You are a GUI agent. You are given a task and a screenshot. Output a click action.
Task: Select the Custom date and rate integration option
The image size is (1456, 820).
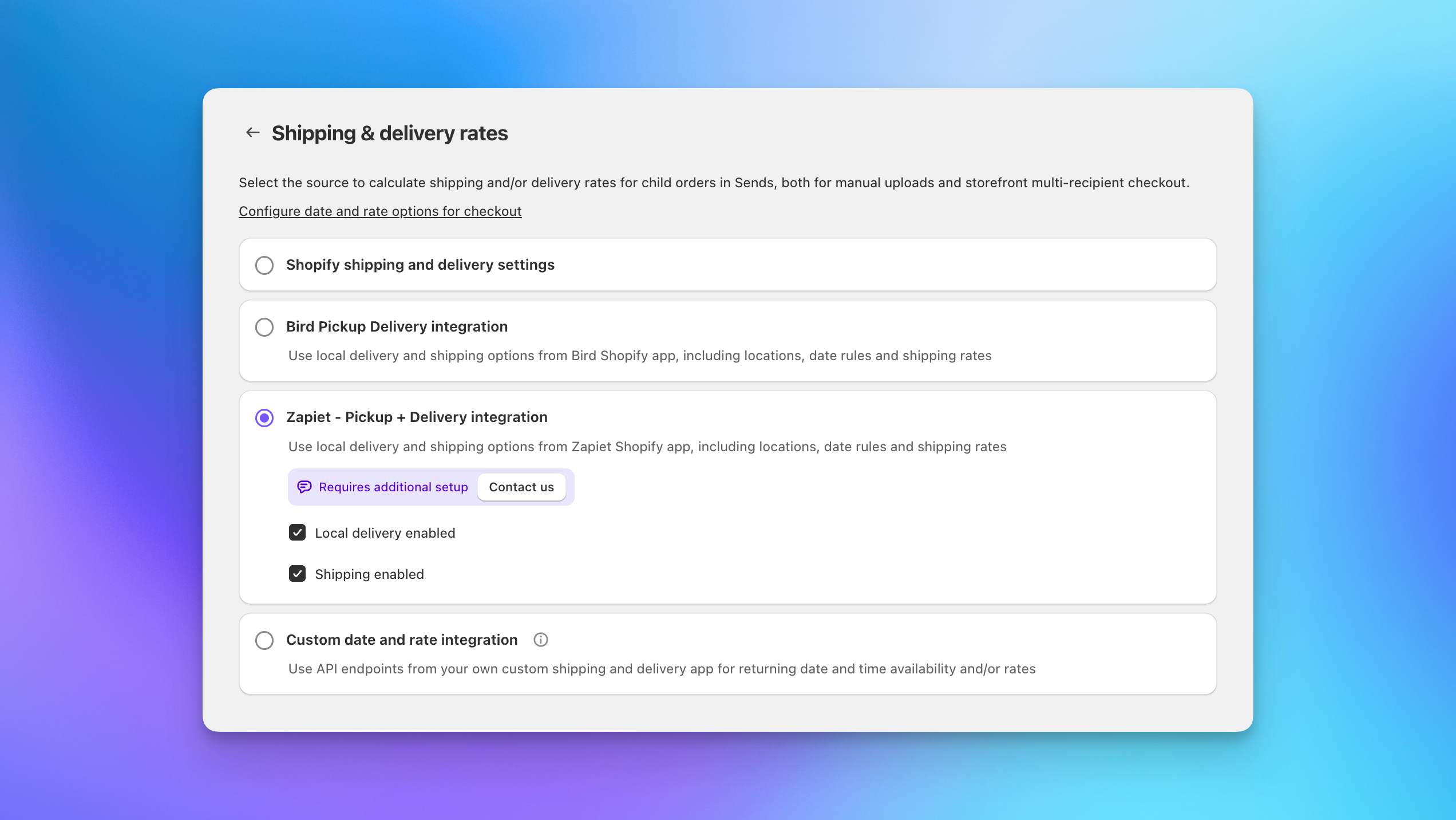(264, 640)
